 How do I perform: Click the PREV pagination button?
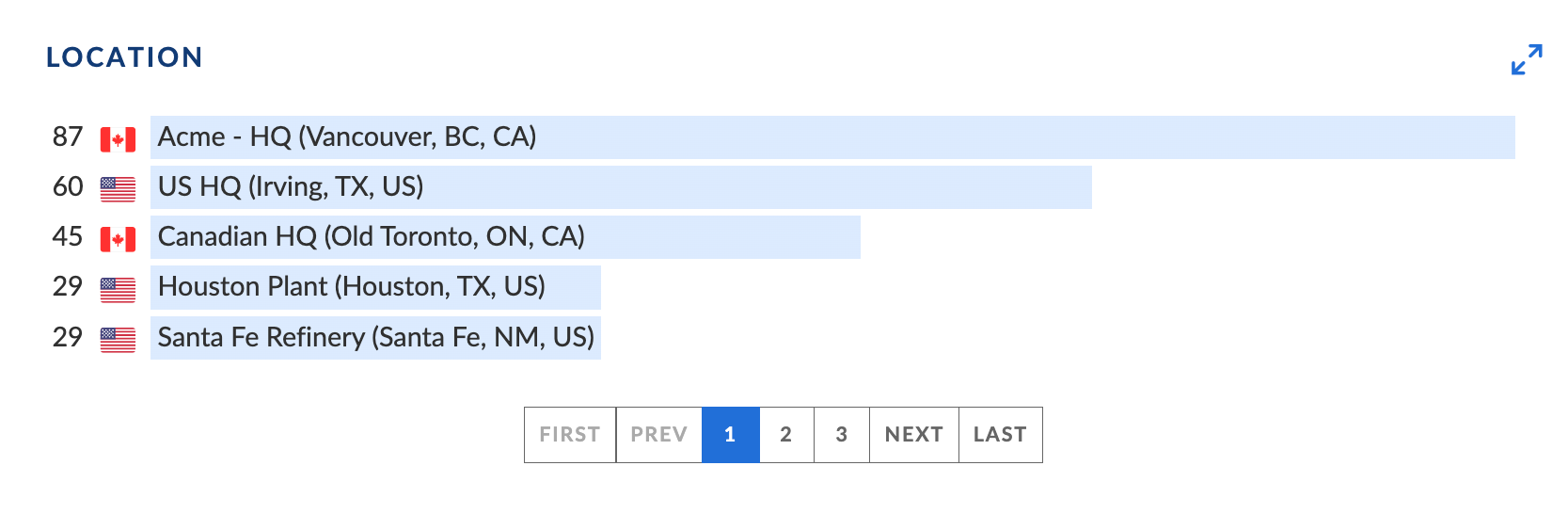point(659,435)
